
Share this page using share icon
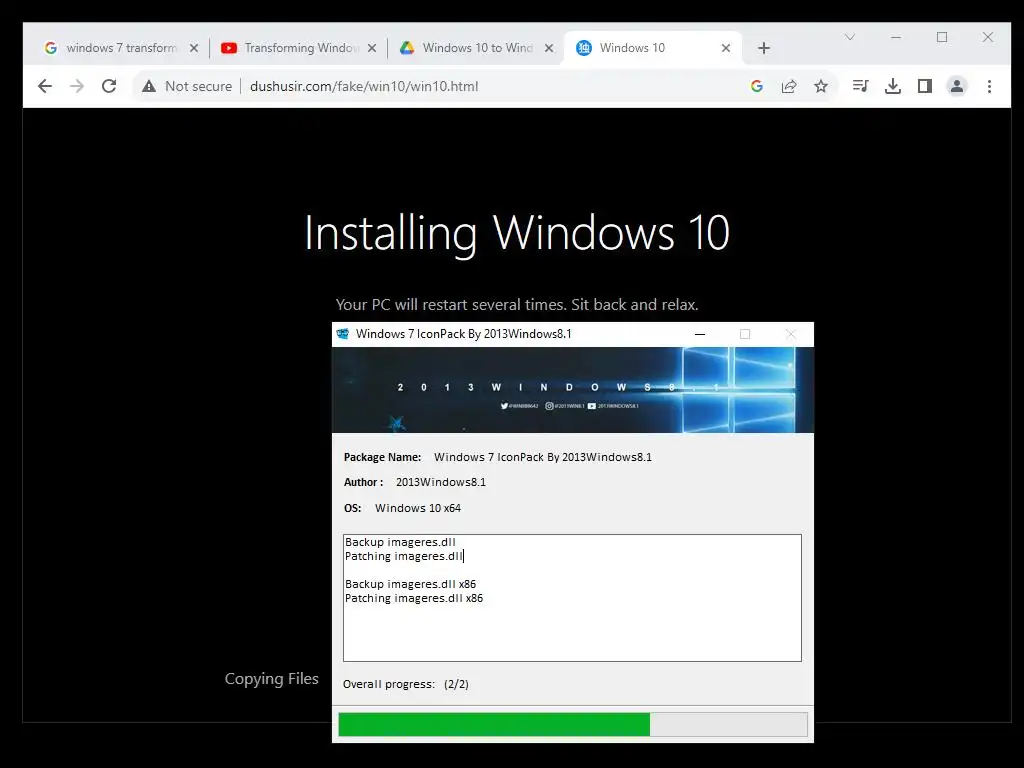(x=789, y=86)
